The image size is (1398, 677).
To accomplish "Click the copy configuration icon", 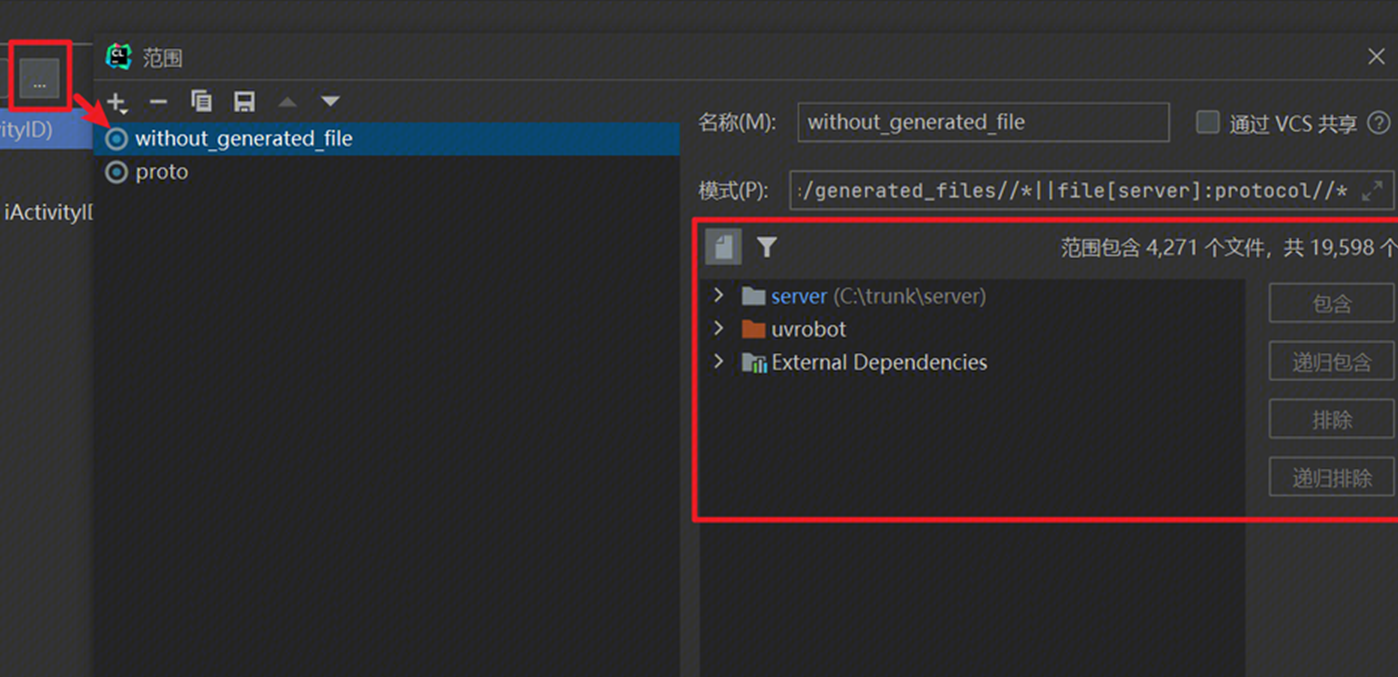I will tap(201, 102).
